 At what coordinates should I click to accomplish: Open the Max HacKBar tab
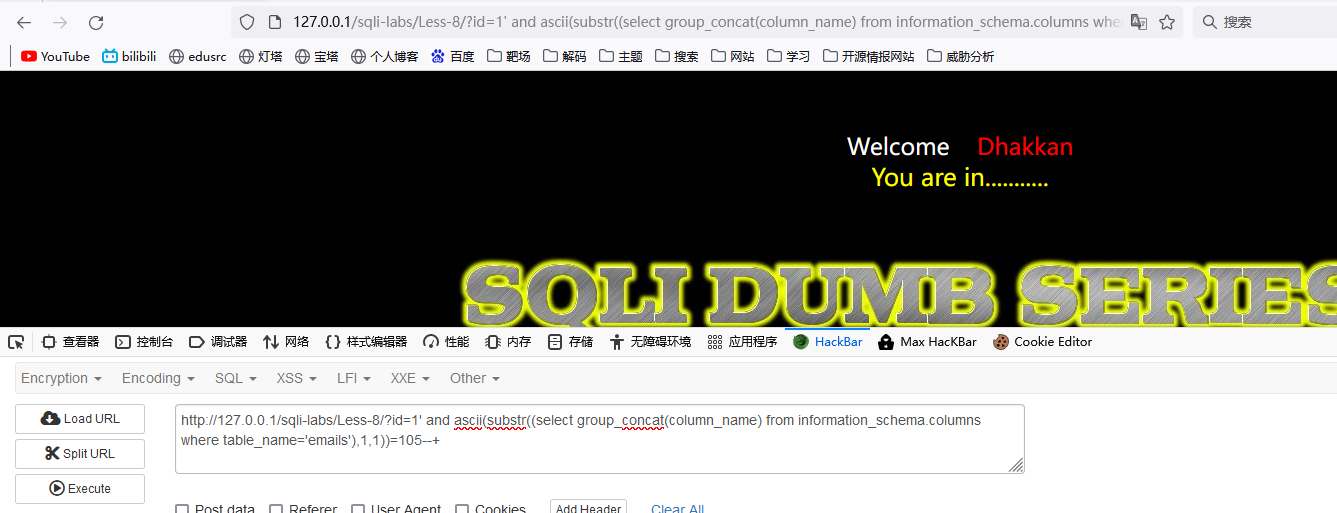pos(927,342)
